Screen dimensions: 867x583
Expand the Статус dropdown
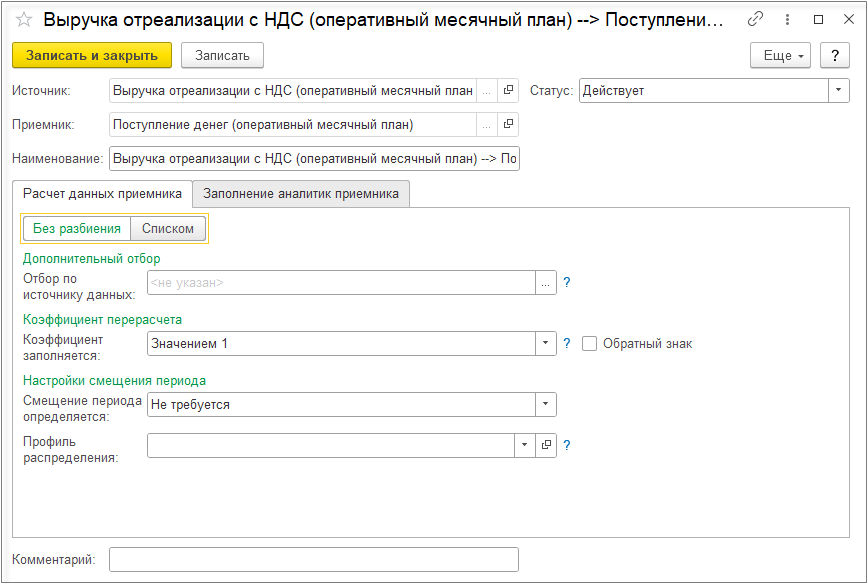[x=838, y=91]
